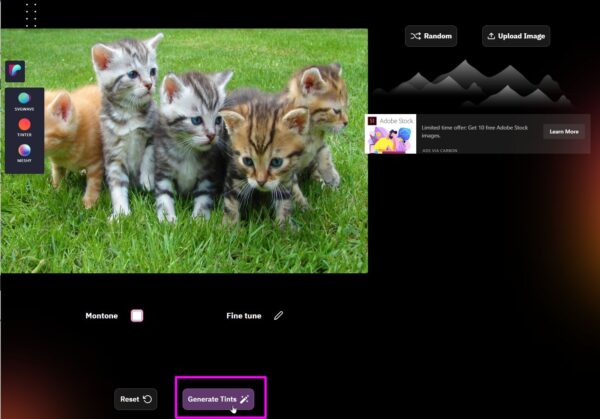Click the Montone label
Viewport: 600px width, 419px height.
pyautogui.click(x=101, y=316)
